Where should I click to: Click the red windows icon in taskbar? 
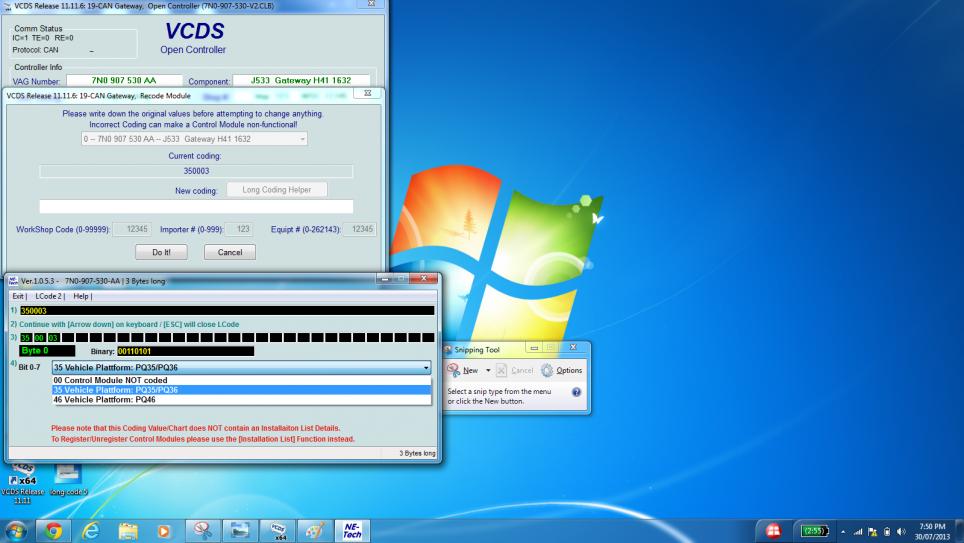[773, 531]
